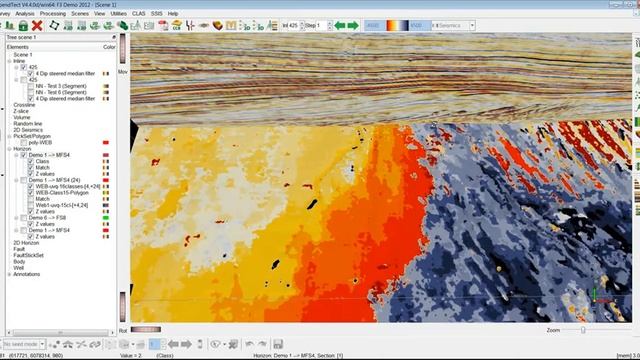Open the Seismics color table dropdown
Viewport: 640px width, 360px height.
click(x=472, y=26)
